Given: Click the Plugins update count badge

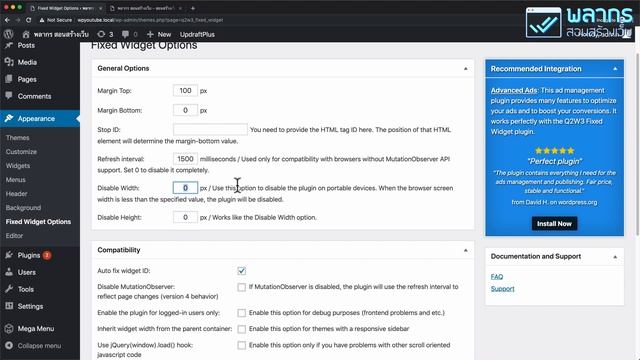Looking at the screenshot, I should tap(47, 256).
